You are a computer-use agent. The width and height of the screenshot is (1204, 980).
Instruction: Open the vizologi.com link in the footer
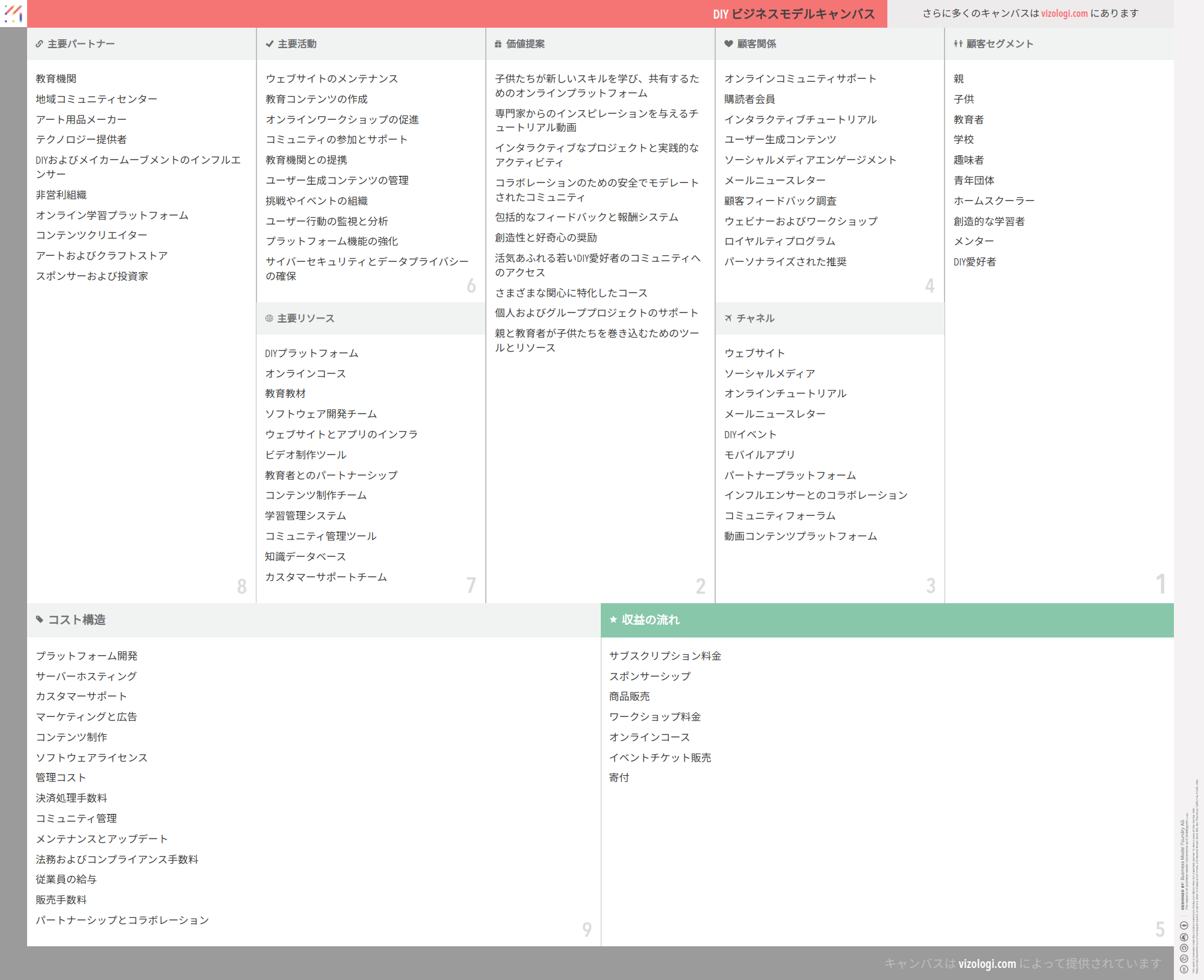tap(987, 963)
